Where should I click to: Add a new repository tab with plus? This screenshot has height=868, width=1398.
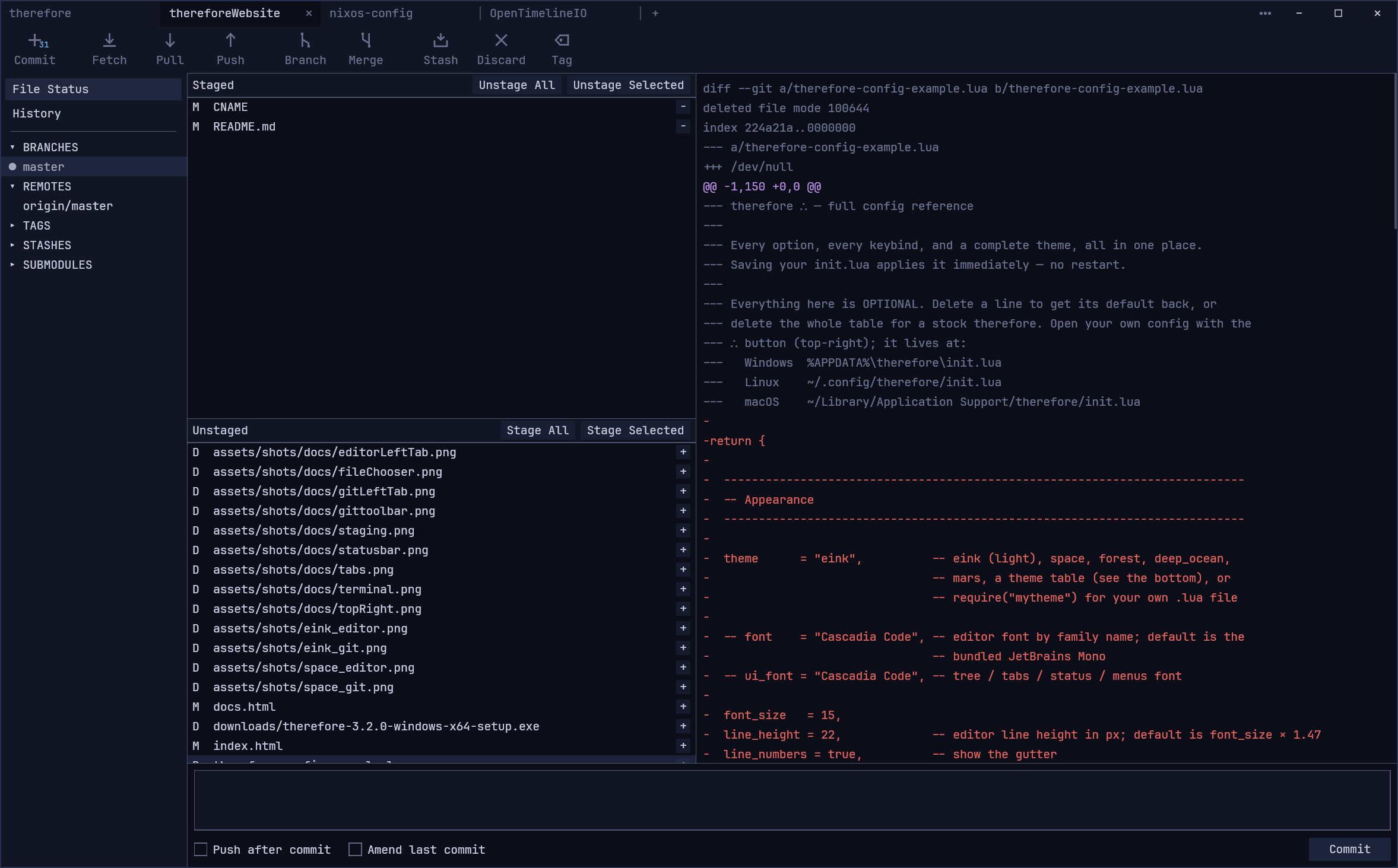655,13
